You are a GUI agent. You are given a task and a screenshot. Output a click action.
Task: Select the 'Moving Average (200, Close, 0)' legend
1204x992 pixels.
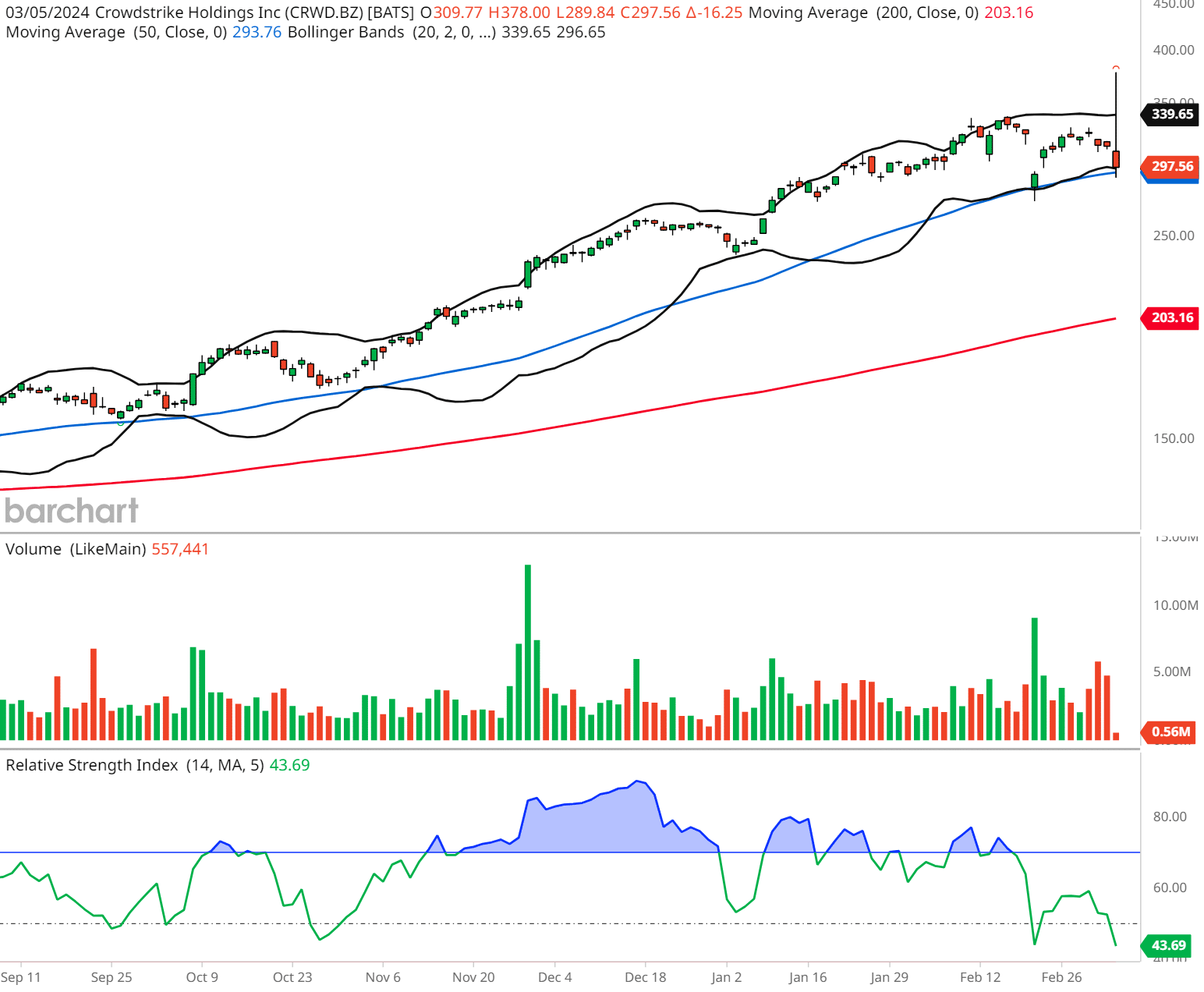[864, 12]
